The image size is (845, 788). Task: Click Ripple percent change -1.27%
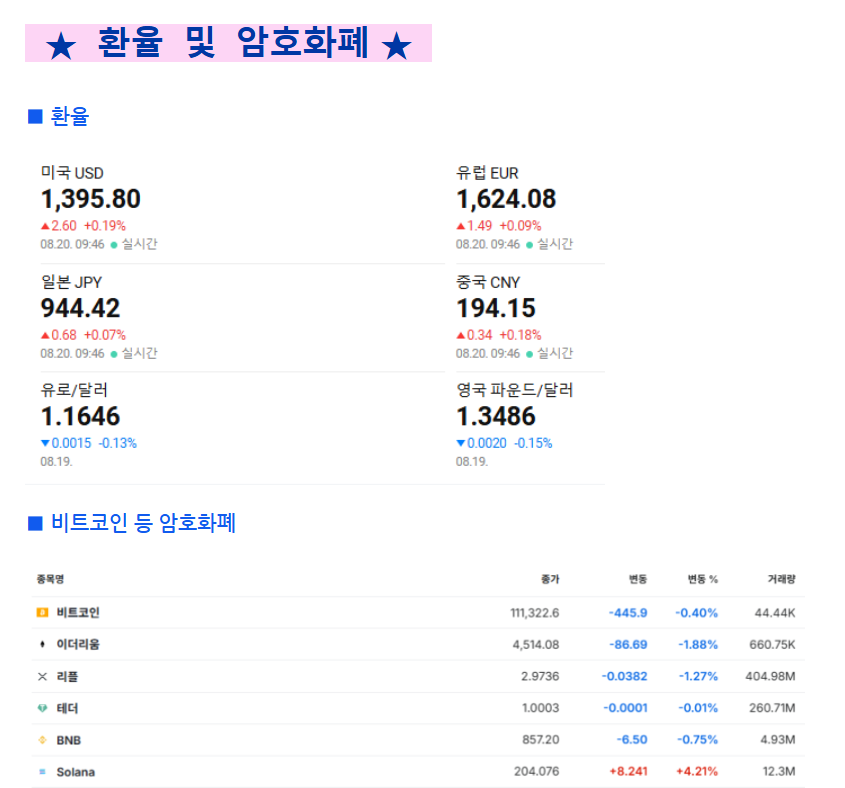pyautogui.click(x=698, y=676)
